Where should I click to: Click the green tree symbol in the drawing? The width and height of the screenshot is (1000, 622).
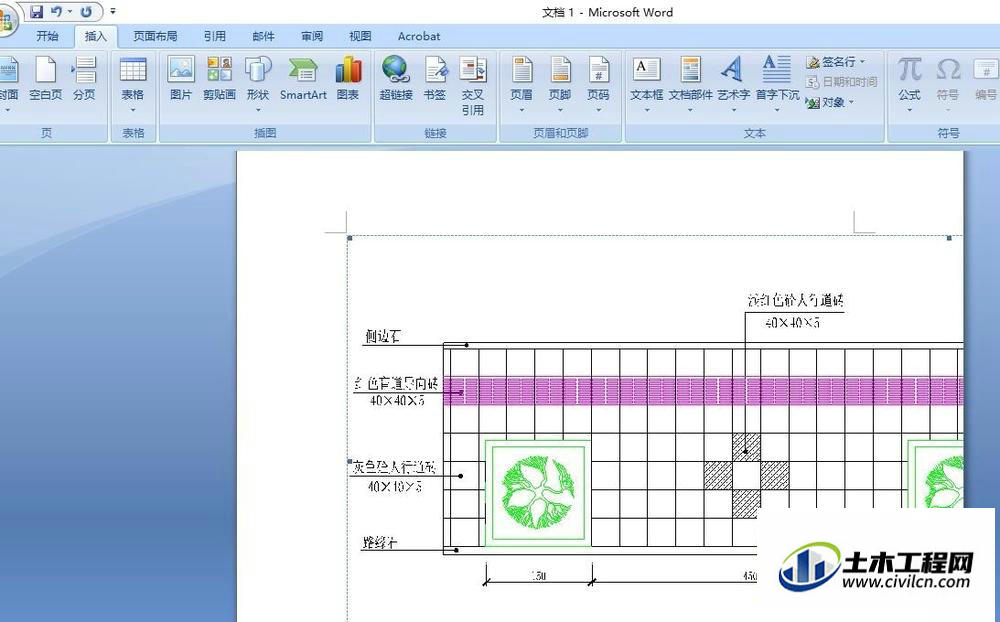click(538, 492)
